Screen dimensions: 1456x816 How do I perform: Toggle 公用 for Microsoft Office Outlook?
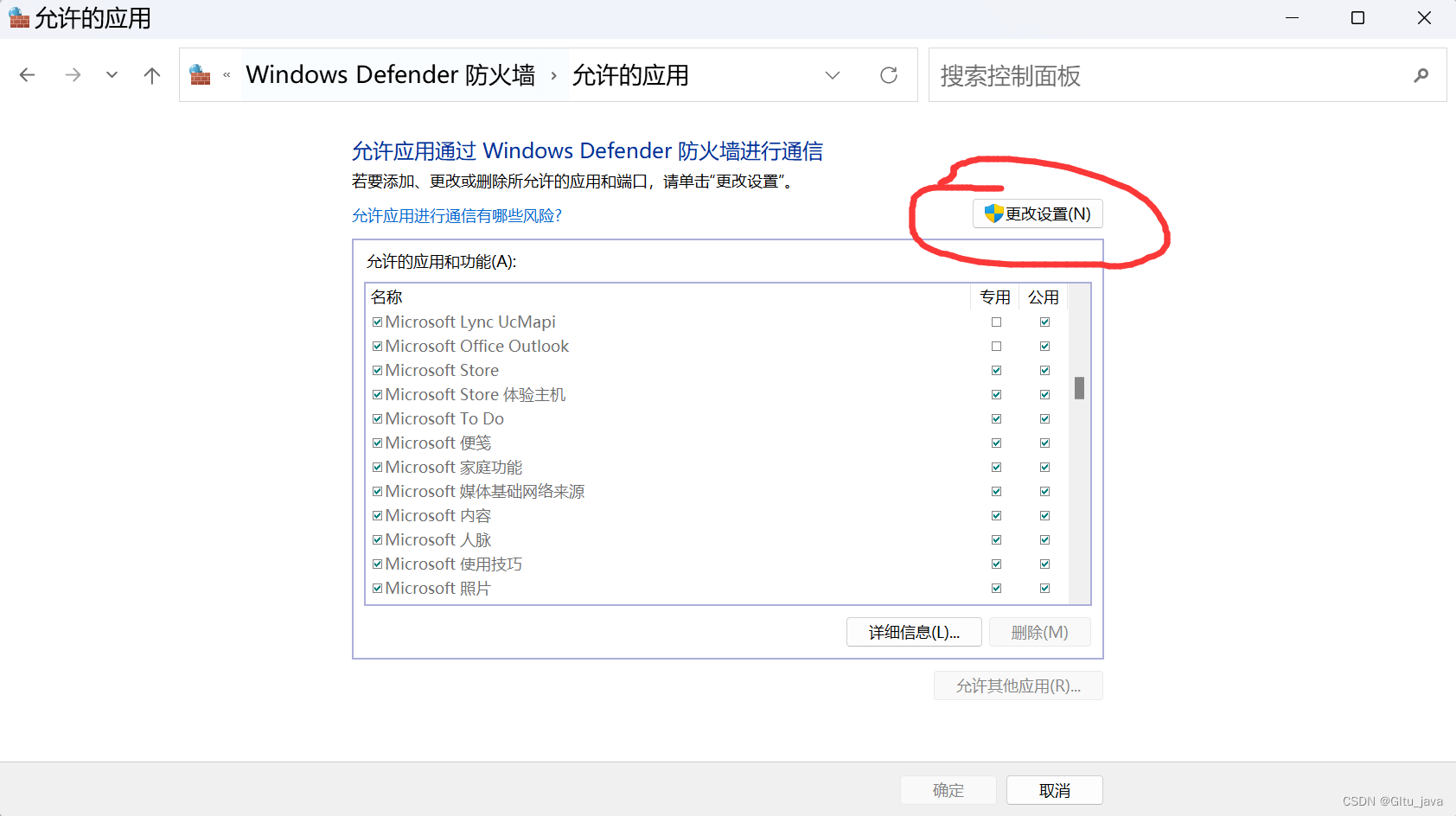coord(1044,346)
